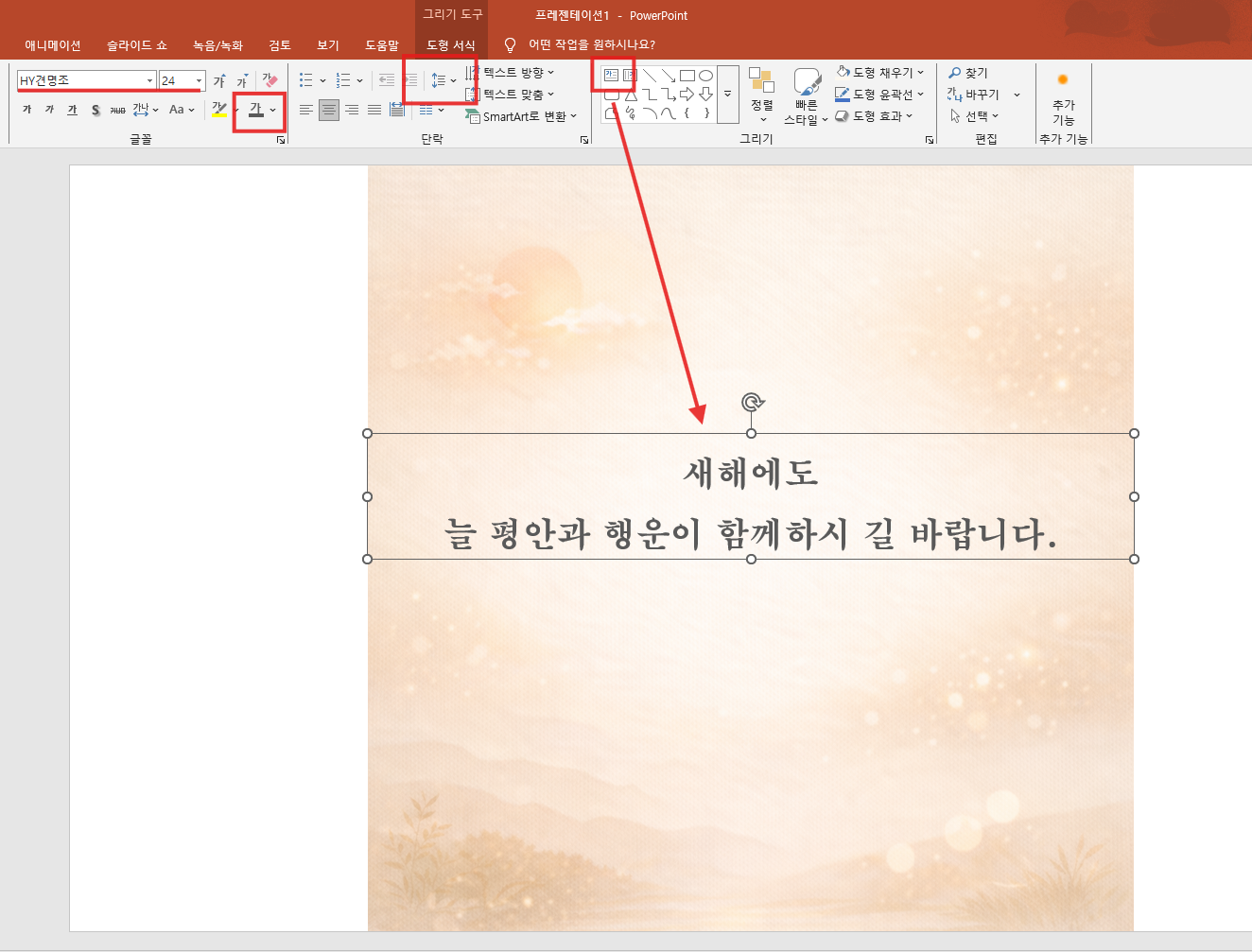Pick the rectangle shape tool
The width and height of the screenshot is (1252, 952).
[x=687, y=76]
